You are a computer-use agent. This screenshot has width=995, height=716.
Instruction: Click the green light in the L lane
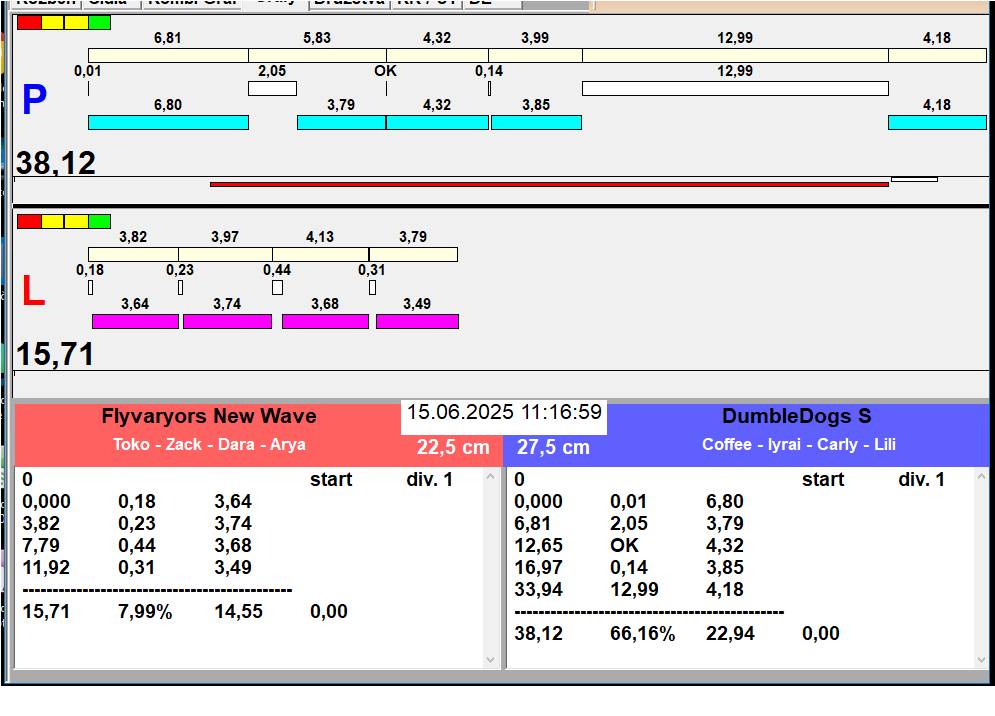(x=99, y=221)
